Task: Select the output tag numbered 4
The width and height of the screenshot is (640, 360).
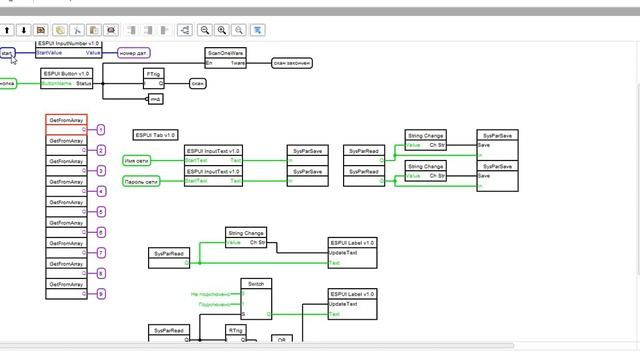Action: (101, 191)
